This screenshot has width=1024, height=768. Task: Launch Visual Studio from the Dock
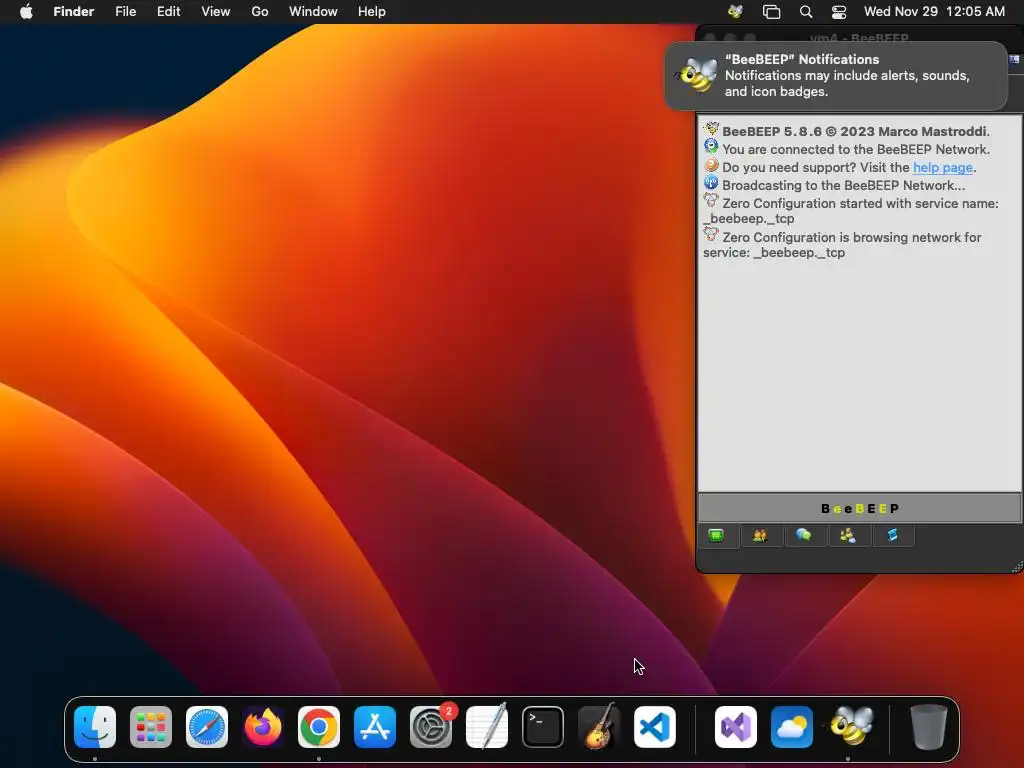tap(736, 727)
